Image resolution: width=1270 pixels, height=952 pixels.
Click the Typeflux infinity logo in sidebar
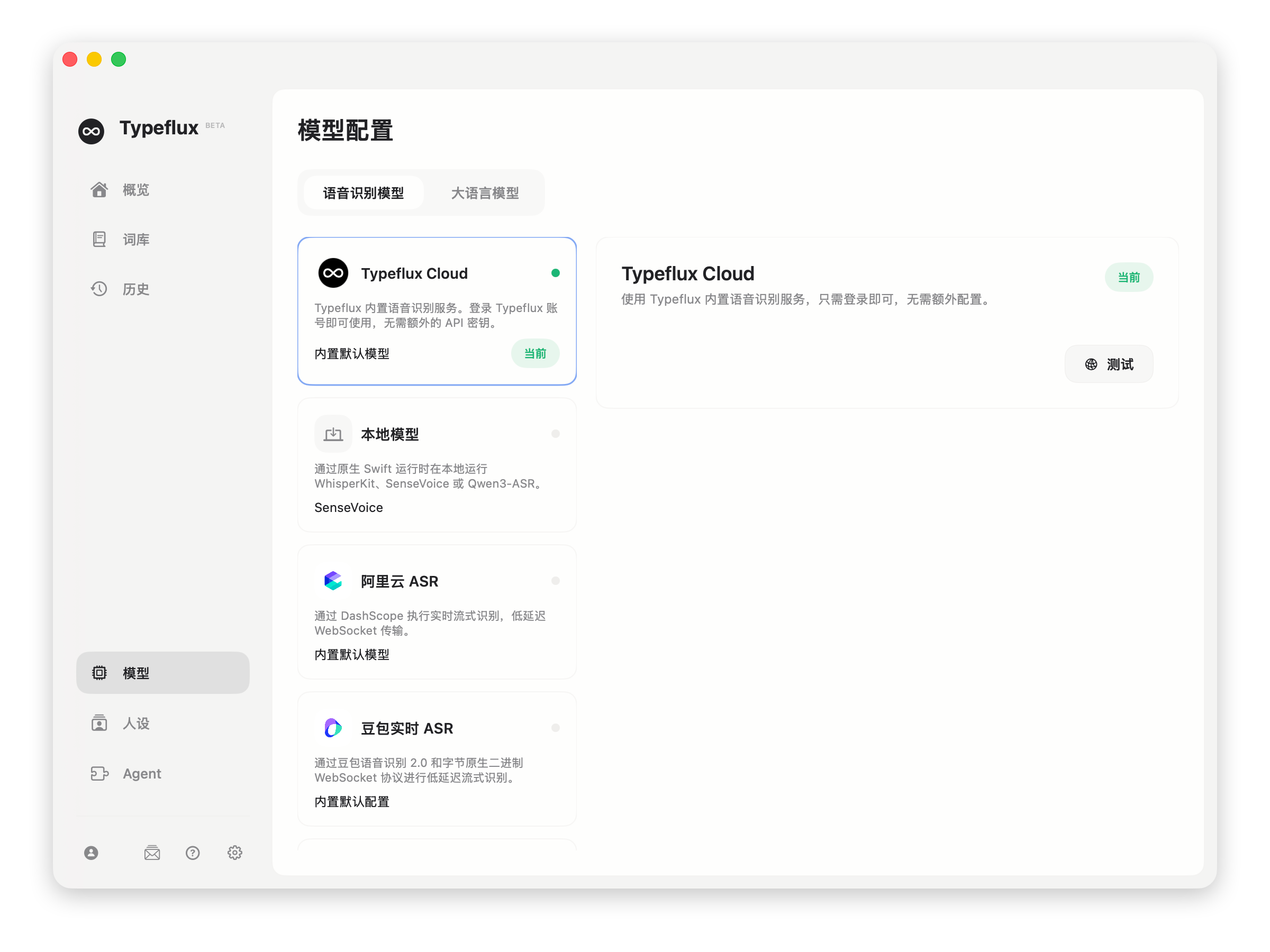click(92, 131)
